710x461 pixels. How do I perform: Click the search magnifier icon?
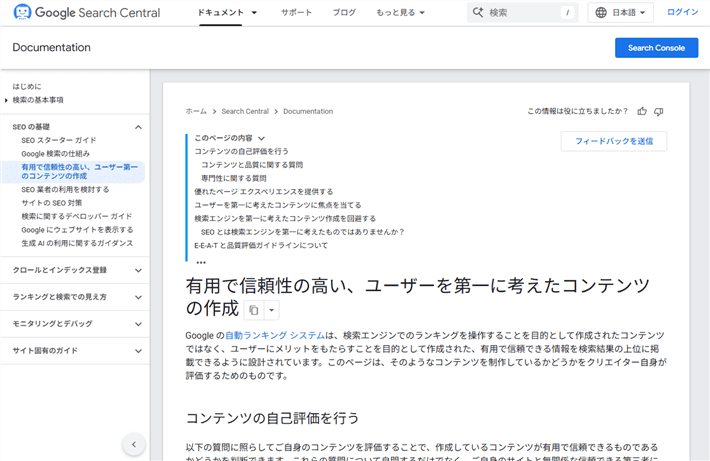point(478,12)
